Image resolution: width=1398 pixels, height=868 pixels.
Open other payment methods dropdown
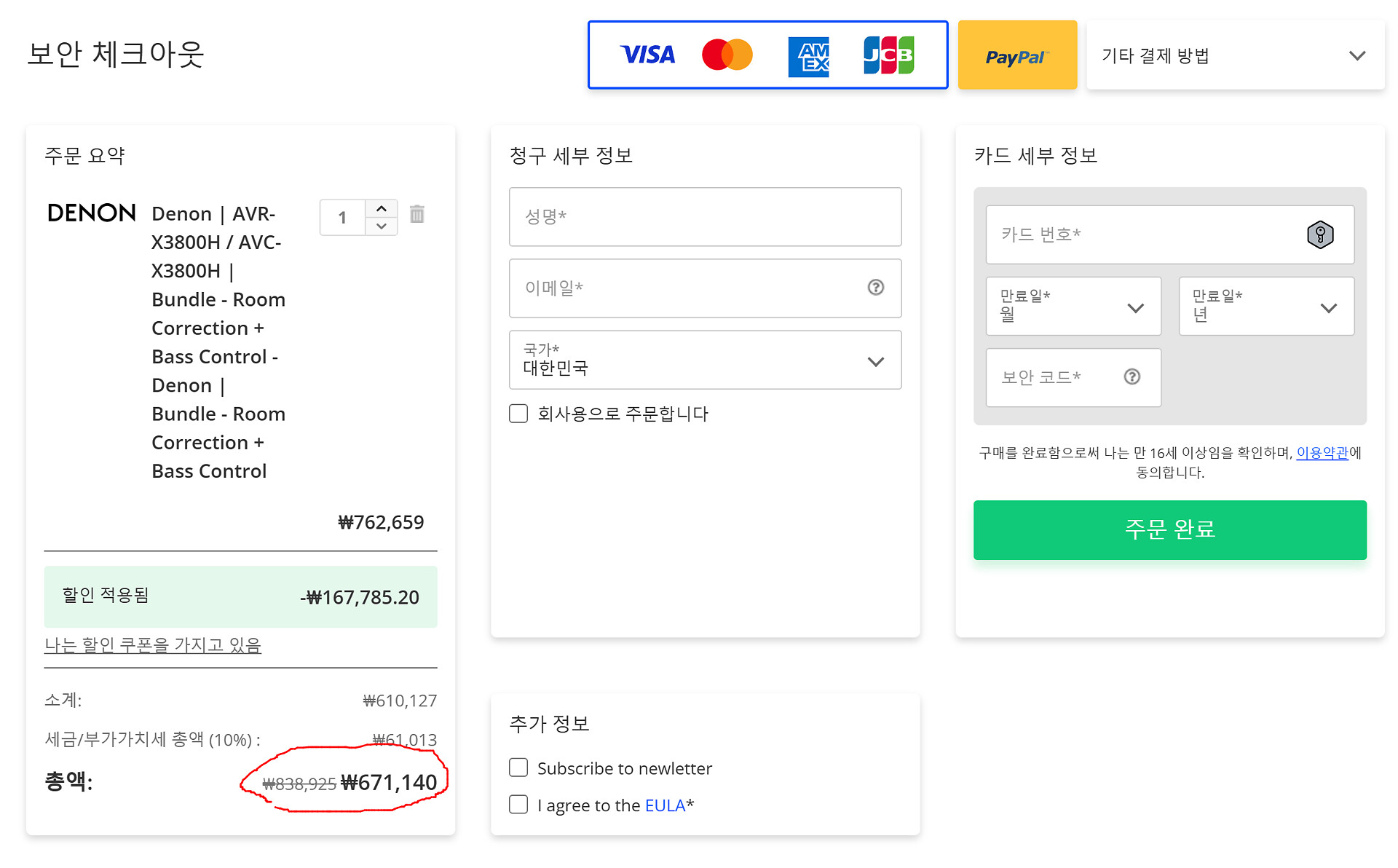click(1235, 55)
